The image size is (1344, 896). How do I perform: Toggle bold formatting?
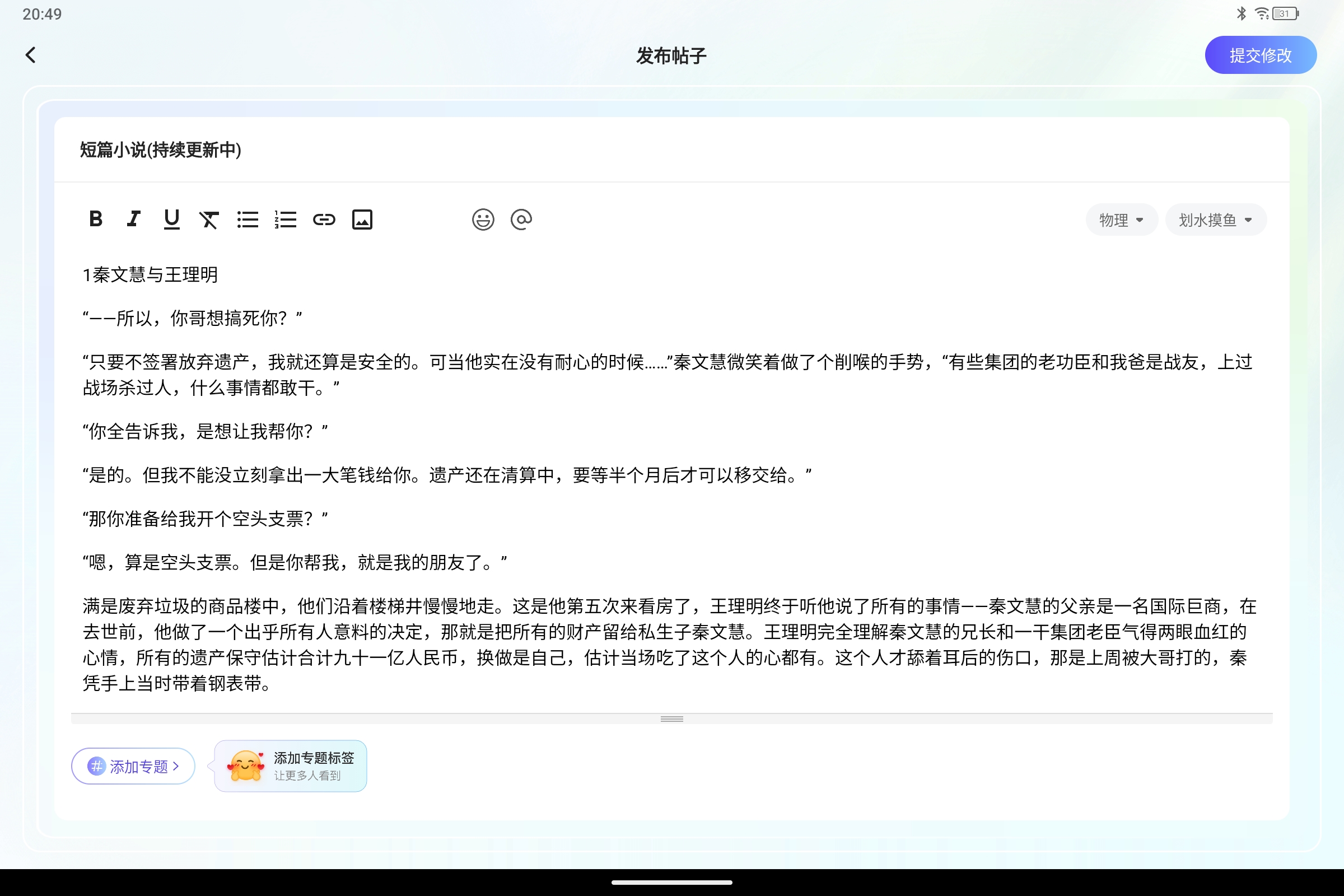[x=95, y=220]
